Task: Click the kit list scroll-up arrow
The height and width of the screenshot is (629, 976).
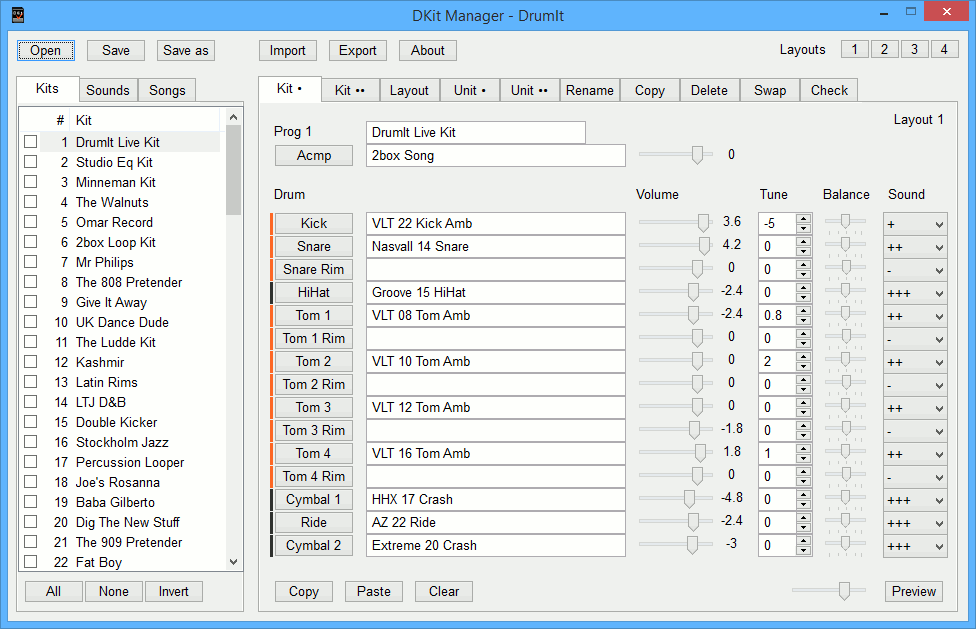Action: [233, 117]
